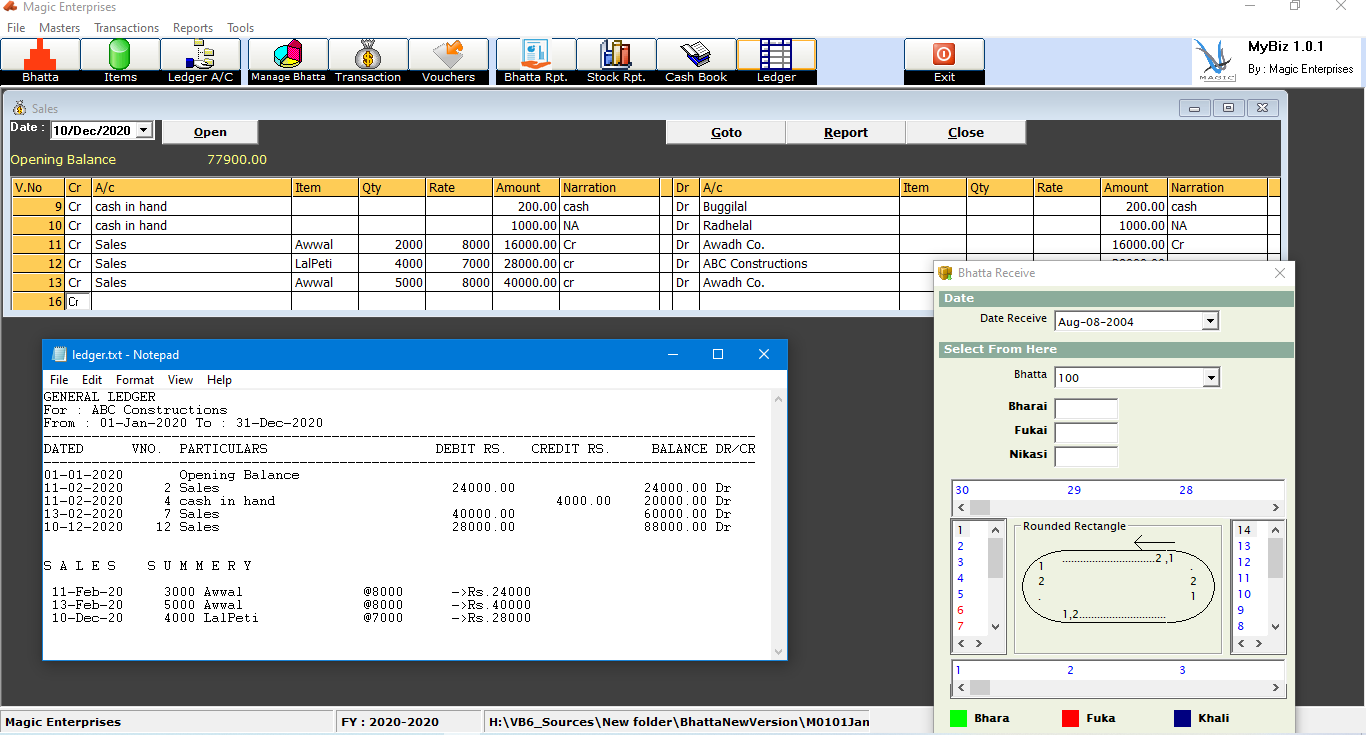Click right arrow of bottom list scrollbar

[x=1275, y=688]
